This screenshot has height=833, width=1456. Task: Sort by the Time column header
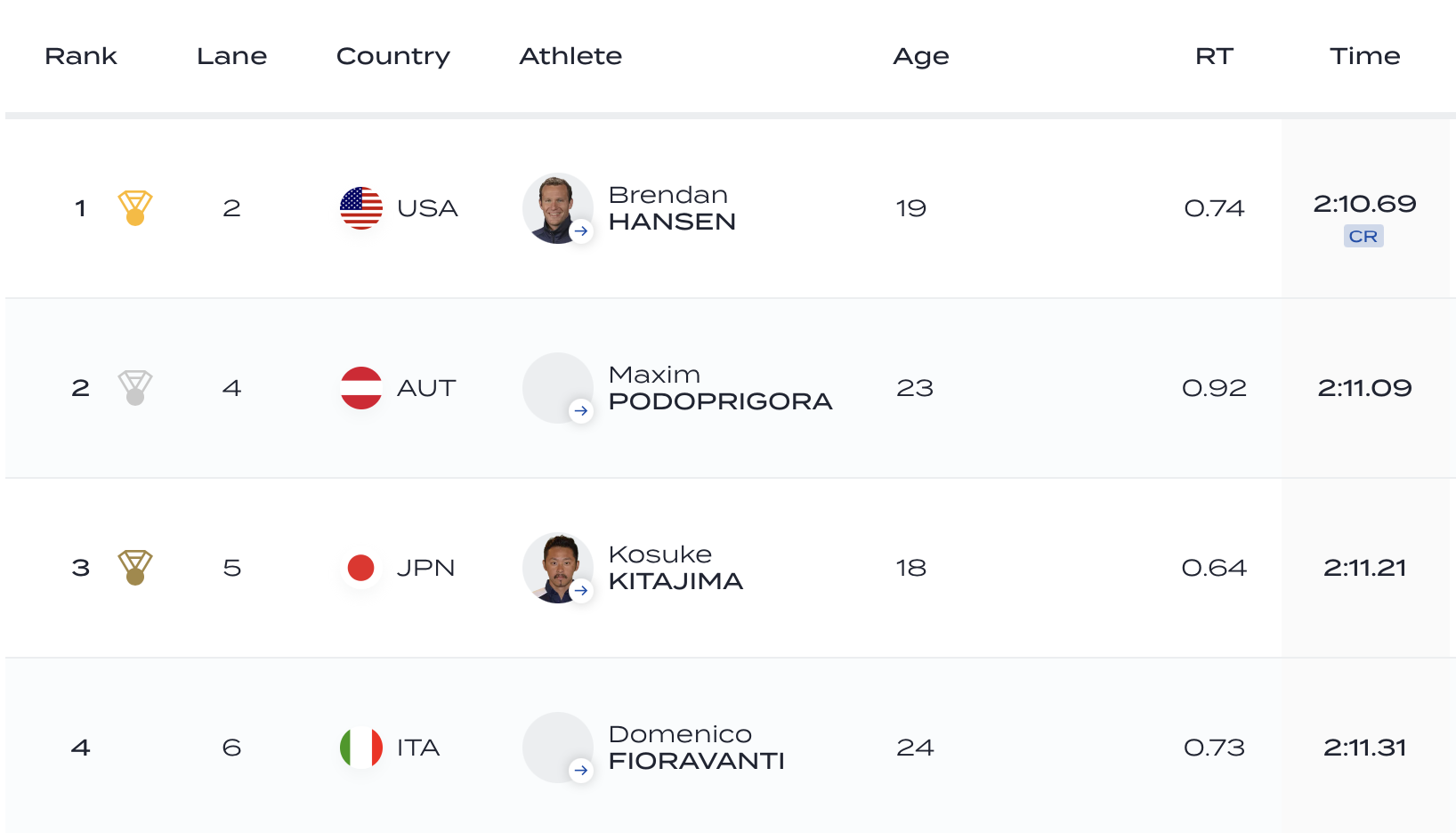[x=1364, y=56]
